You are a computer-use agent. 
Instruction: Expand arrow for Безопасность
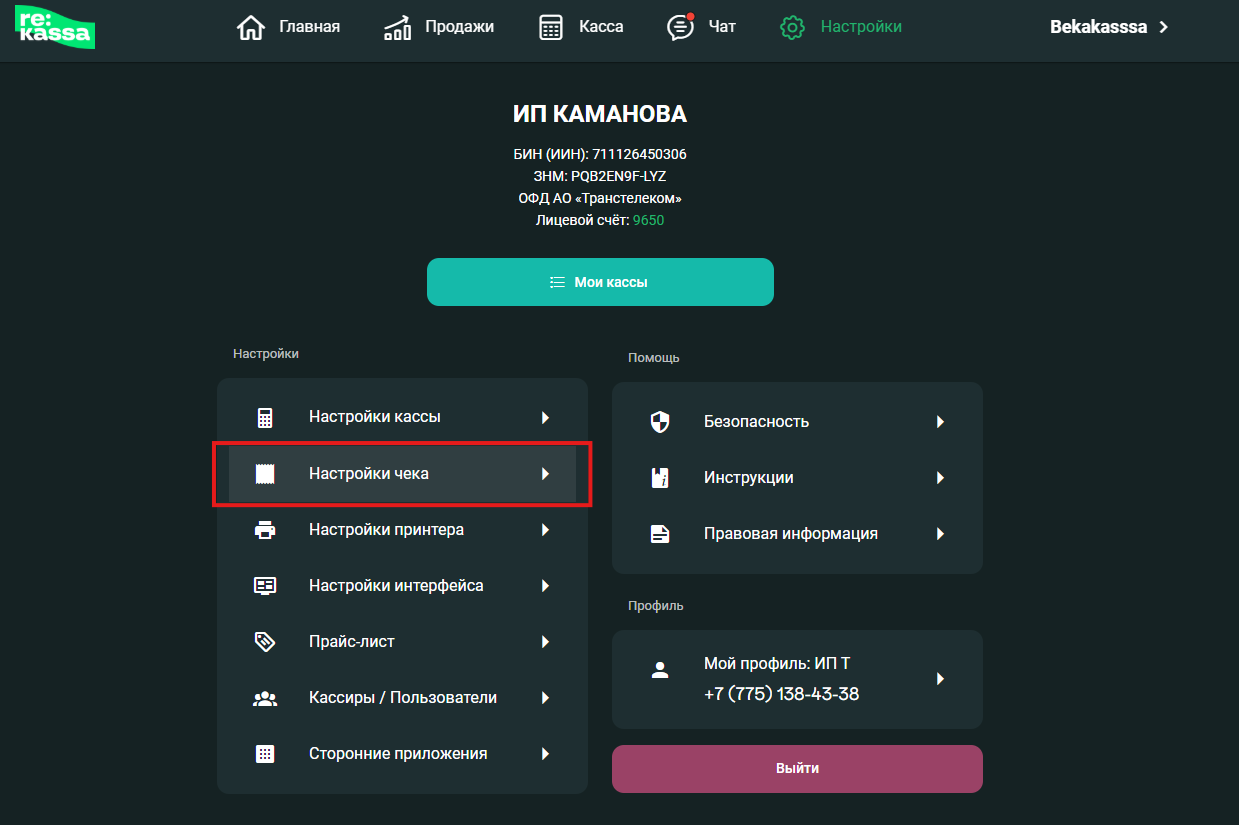click(x=940, y=422)
